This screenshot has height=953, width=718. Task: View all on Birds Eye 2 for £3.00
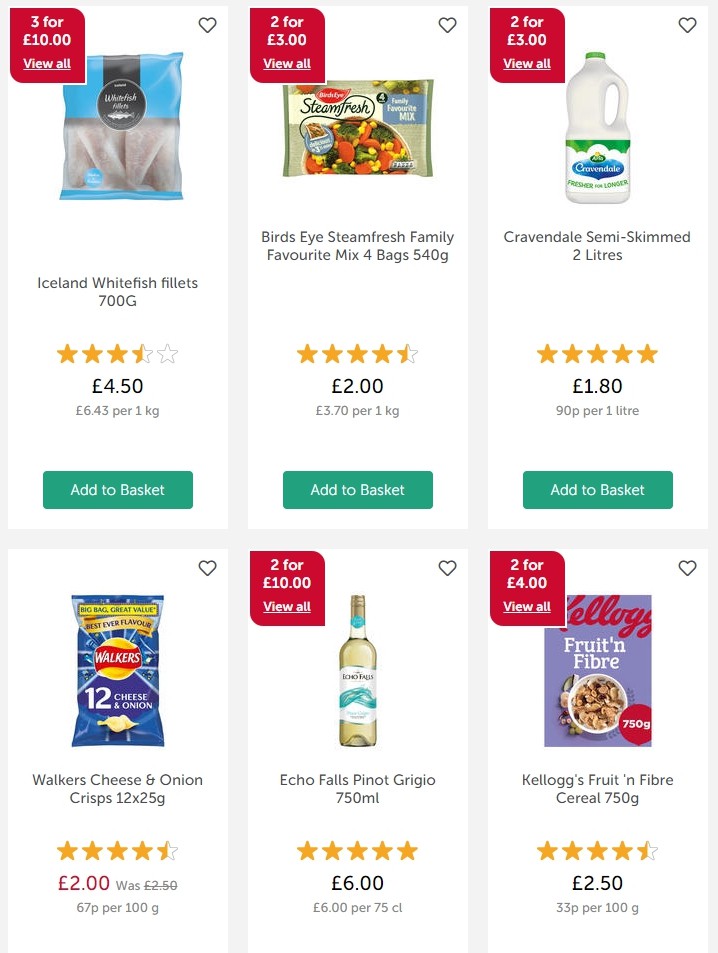287,64
